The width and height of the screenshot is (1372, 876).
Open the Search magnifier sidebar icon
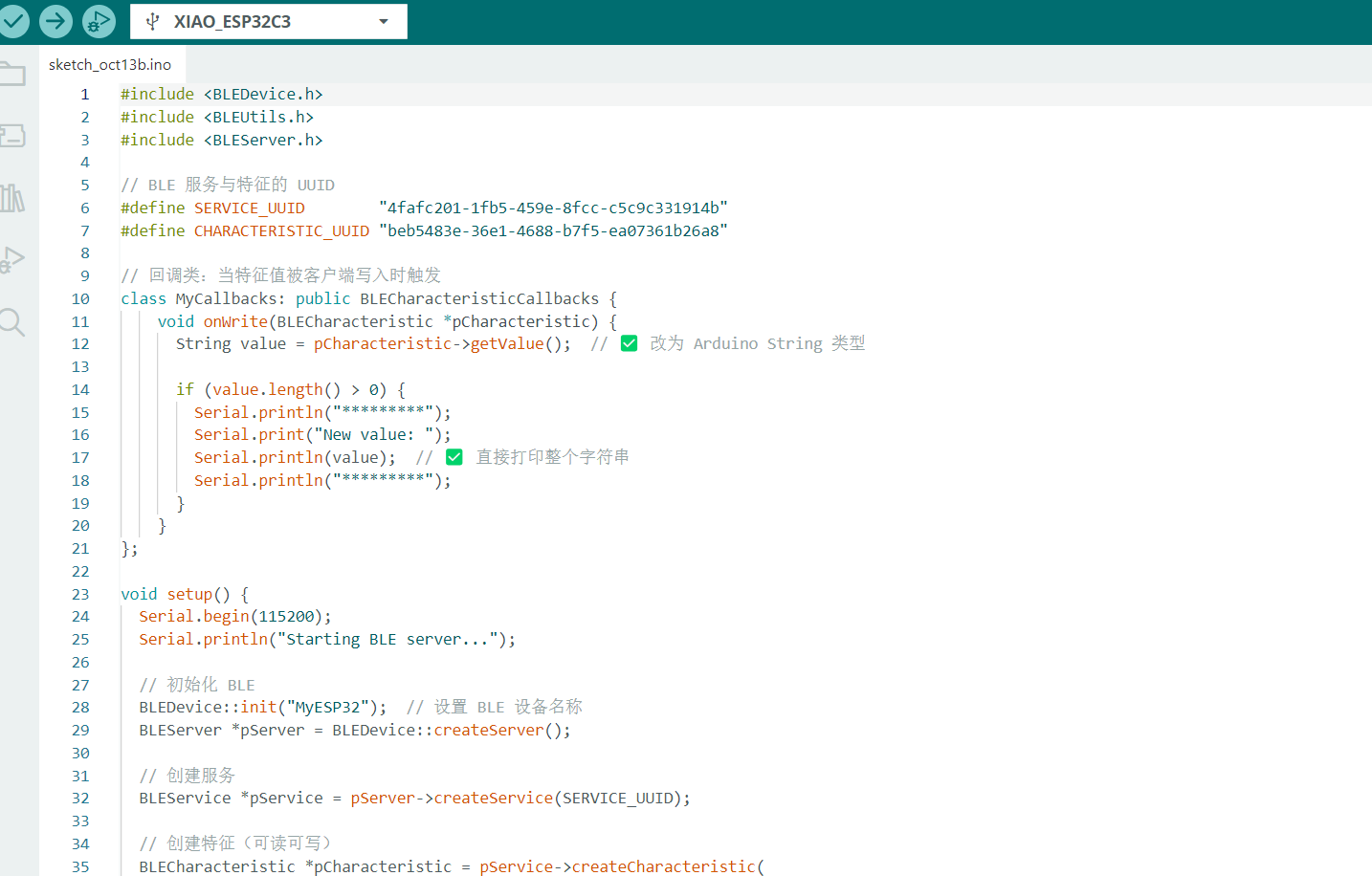(12, 322)
